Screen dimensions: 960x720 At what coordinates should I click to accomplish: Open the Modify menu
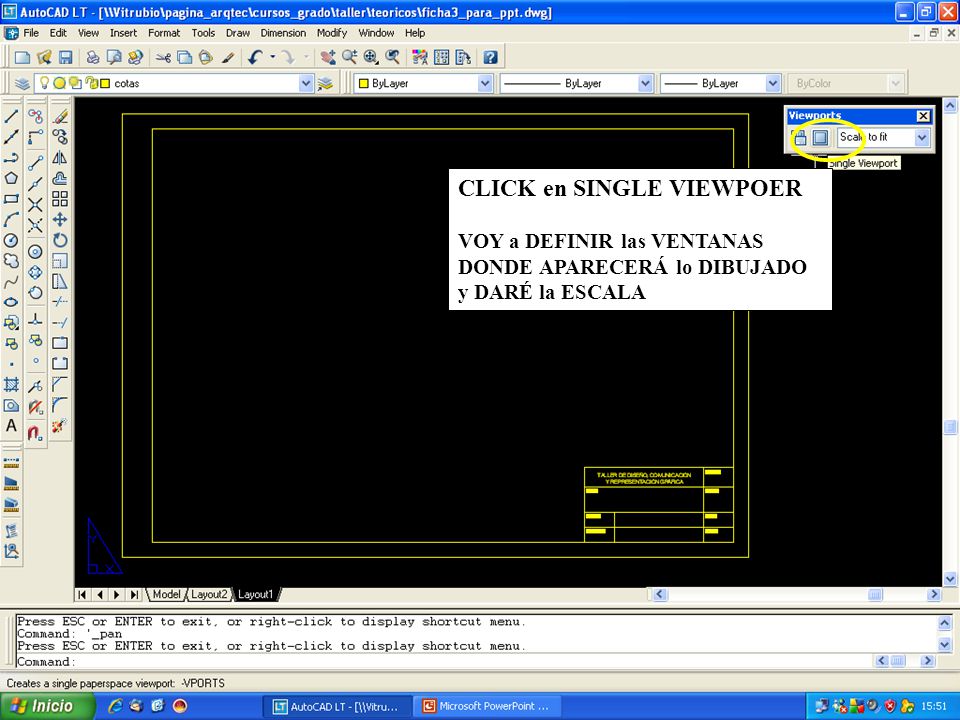(332, 33)
